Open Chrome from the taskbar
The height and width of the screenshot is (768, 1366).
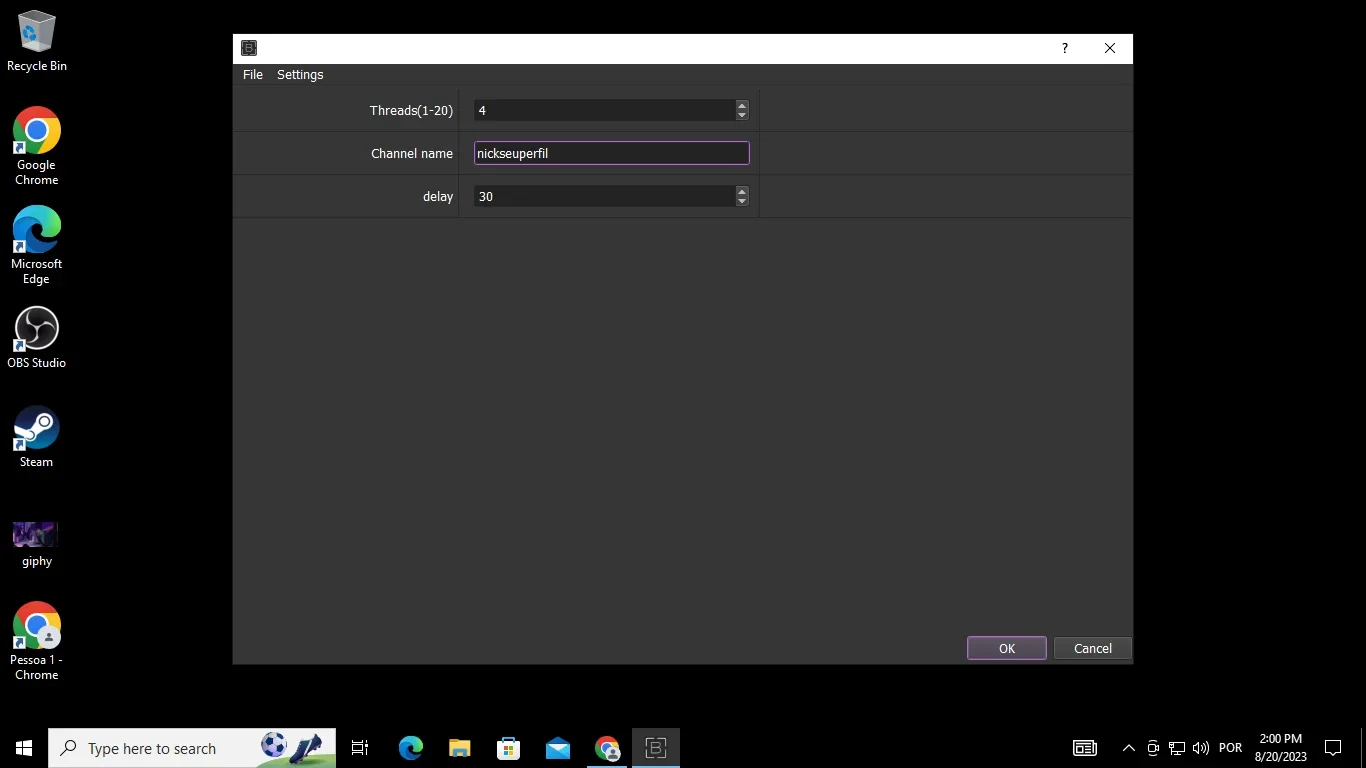(607, 748)
